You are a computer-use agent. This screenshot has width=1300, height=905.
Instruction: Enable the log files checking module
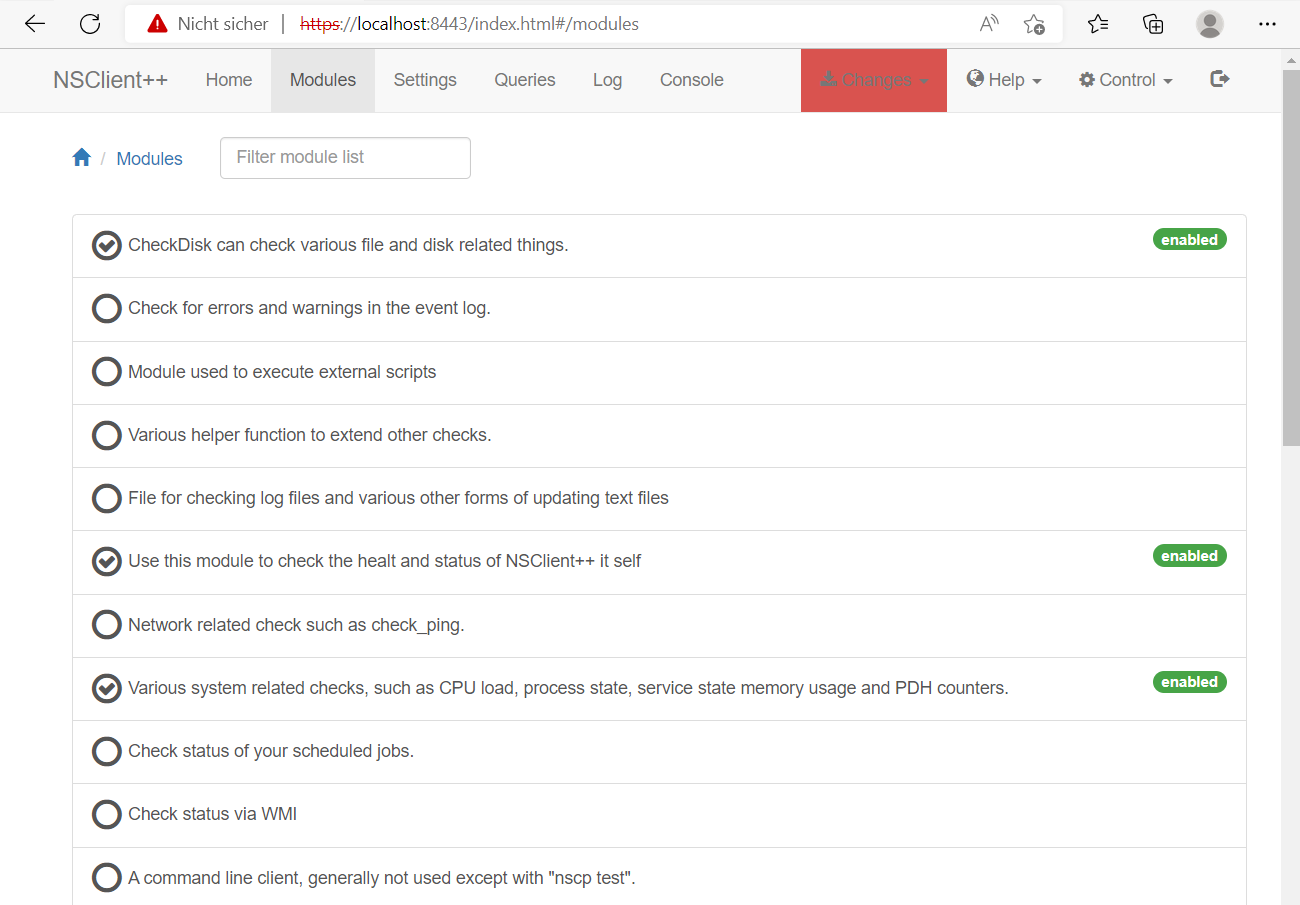(x=107, y=498)
